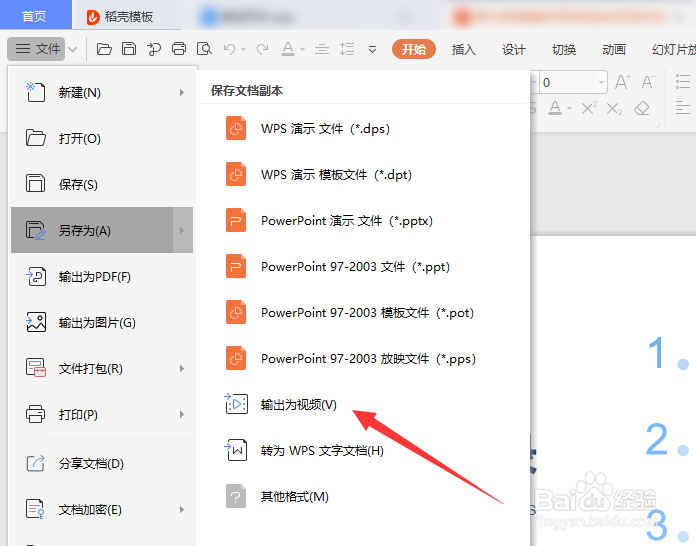The image size is (696, 546).
Task: Open the 文件 menu button
Action: coord(36,49)
